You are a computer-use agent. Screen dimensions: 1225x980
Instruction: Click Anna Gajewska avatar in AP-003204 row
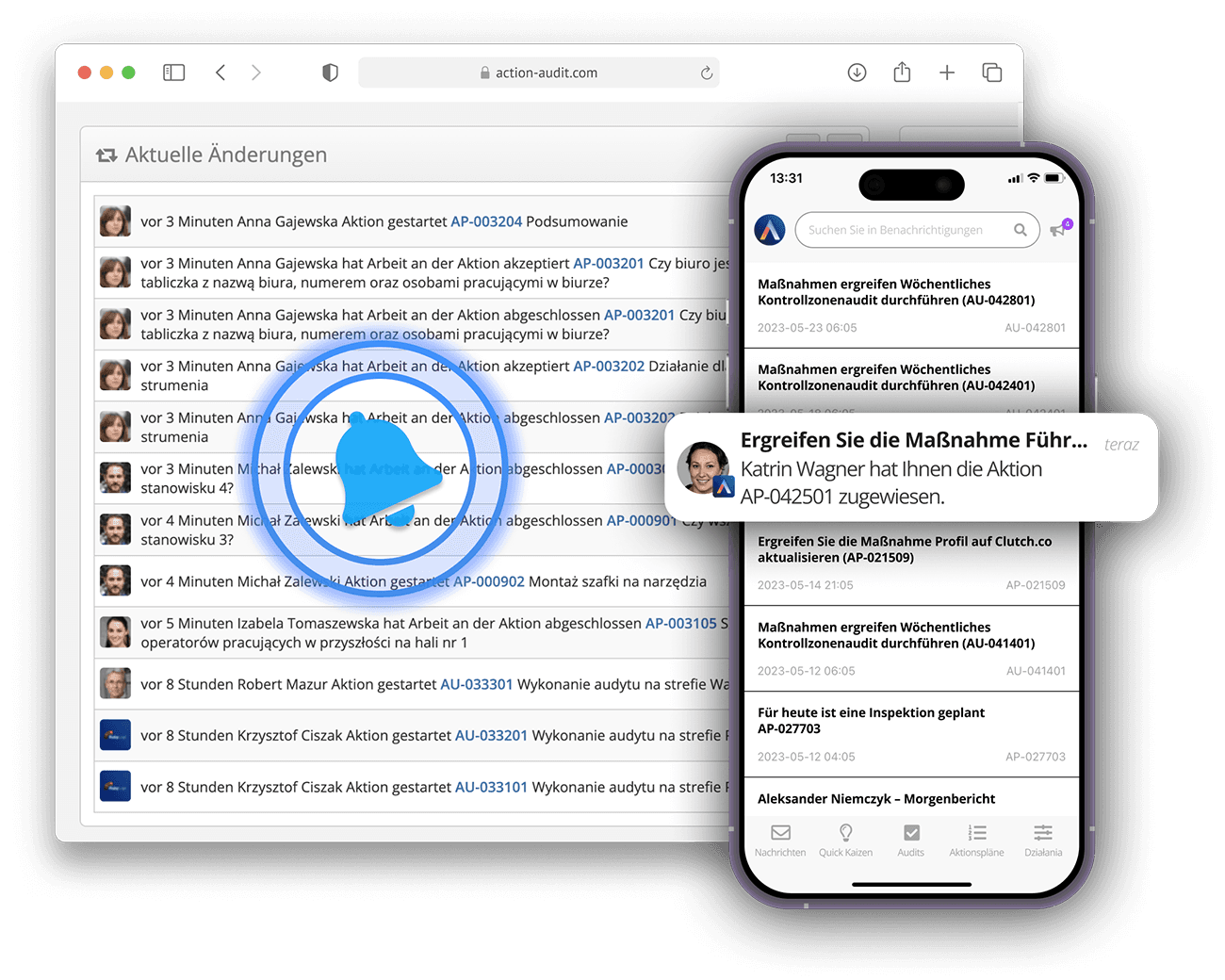click(115, 221)
